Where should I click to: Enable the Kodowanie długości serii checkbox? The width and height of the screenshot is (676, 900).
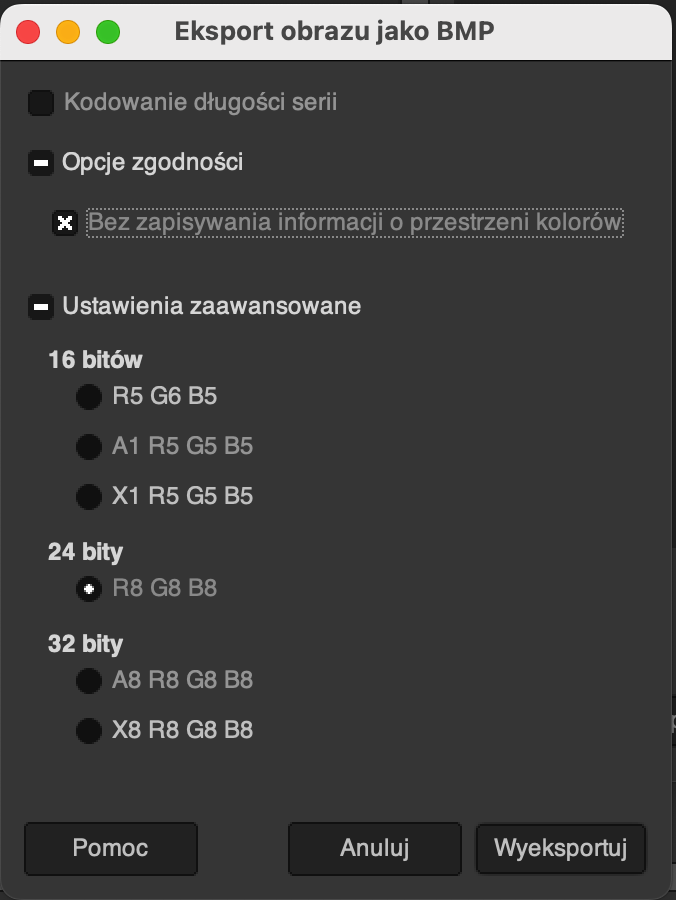tap(41, 103)
